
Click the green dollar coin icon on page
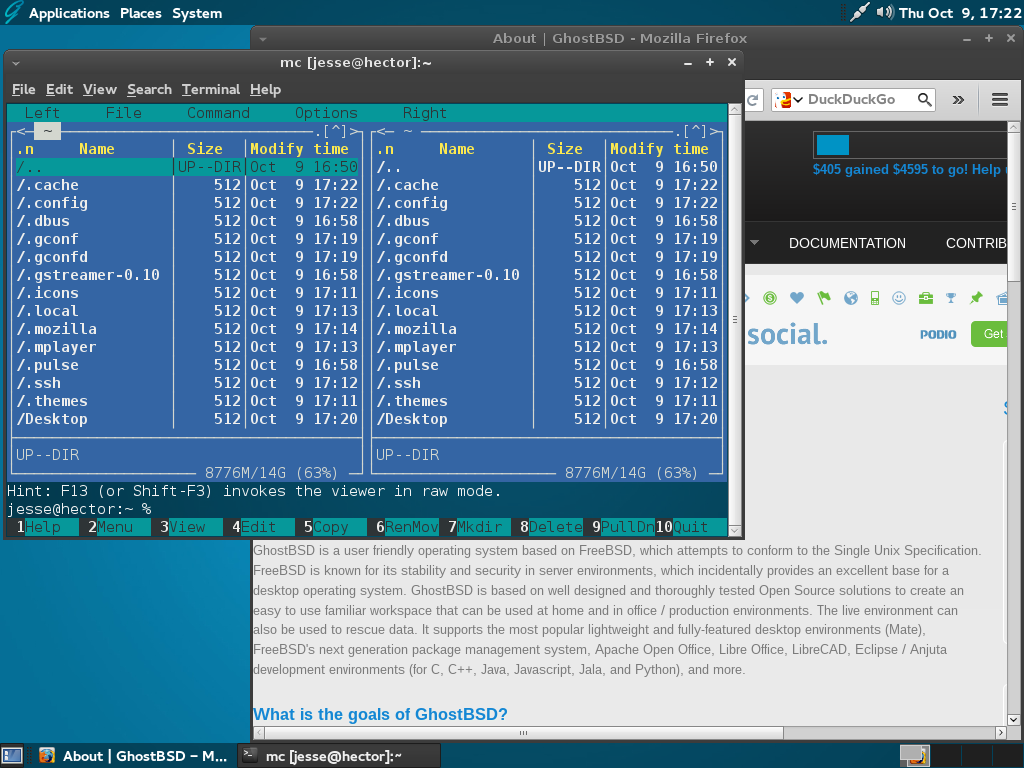pos(770,298)
